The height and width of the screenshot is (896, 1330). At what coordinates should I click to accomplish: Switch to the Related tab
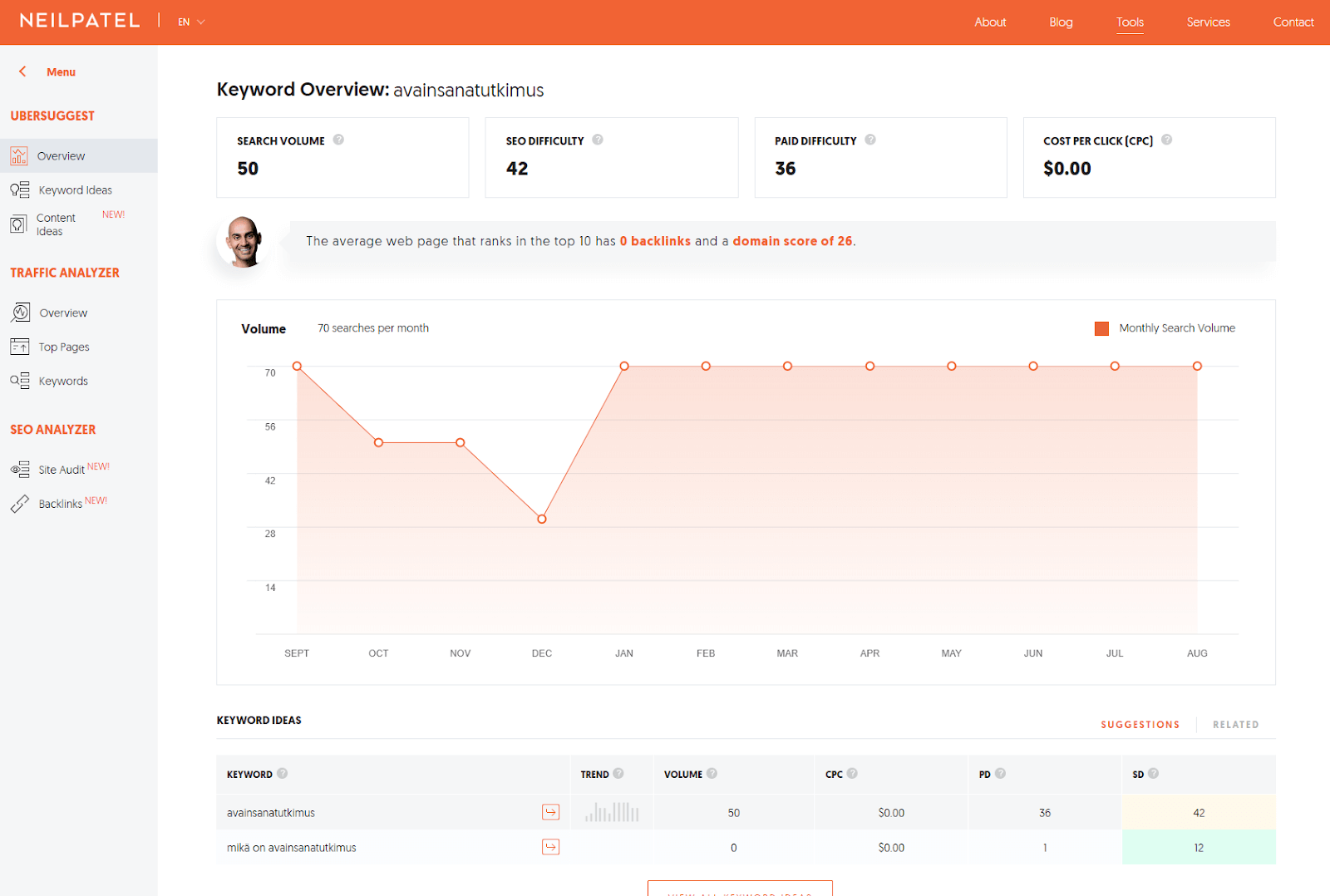click(1235, 725)
